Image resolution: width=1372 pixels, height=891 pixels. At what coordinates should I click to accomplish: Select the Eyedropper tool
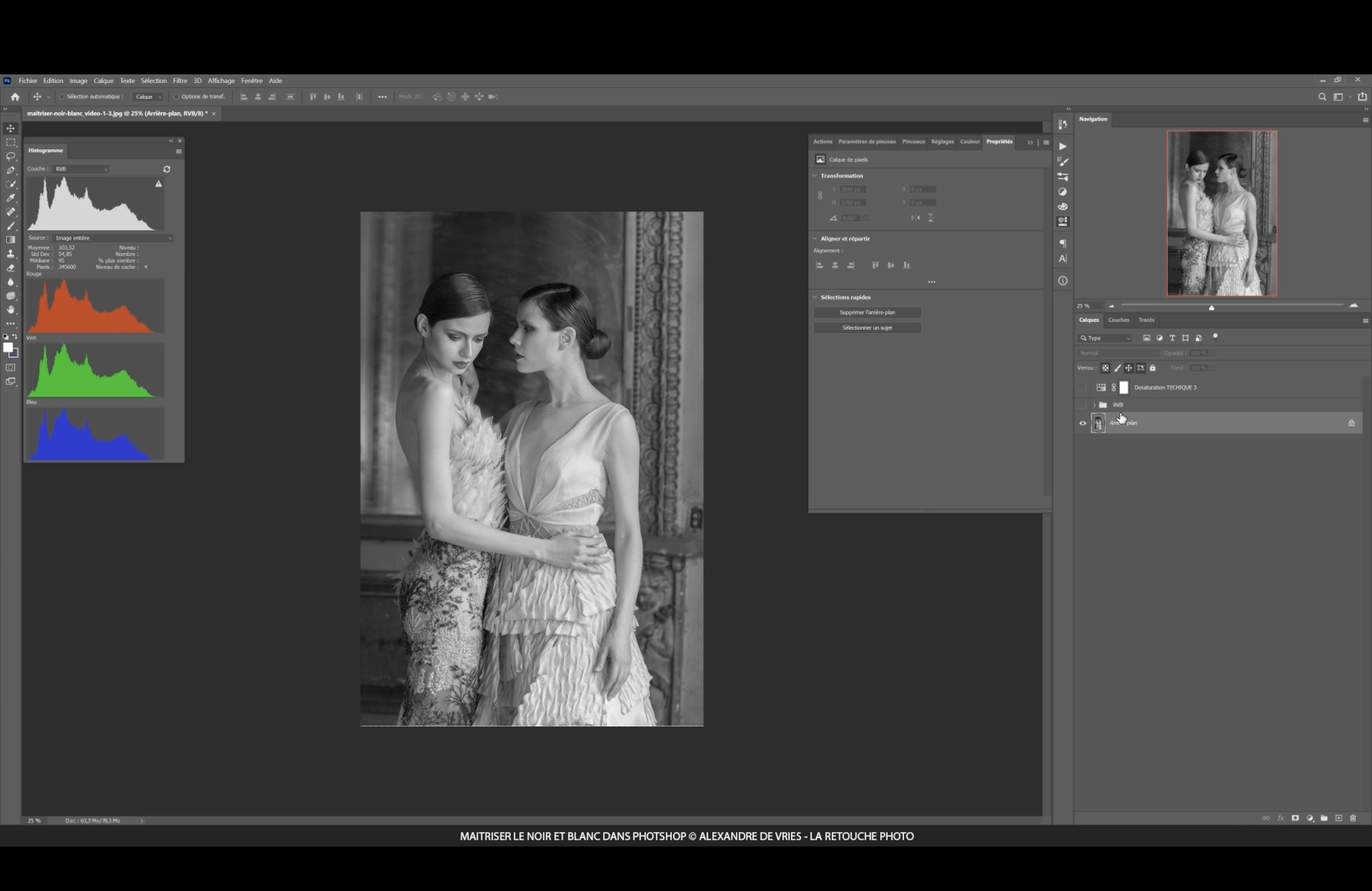click(x=10, y=198)
